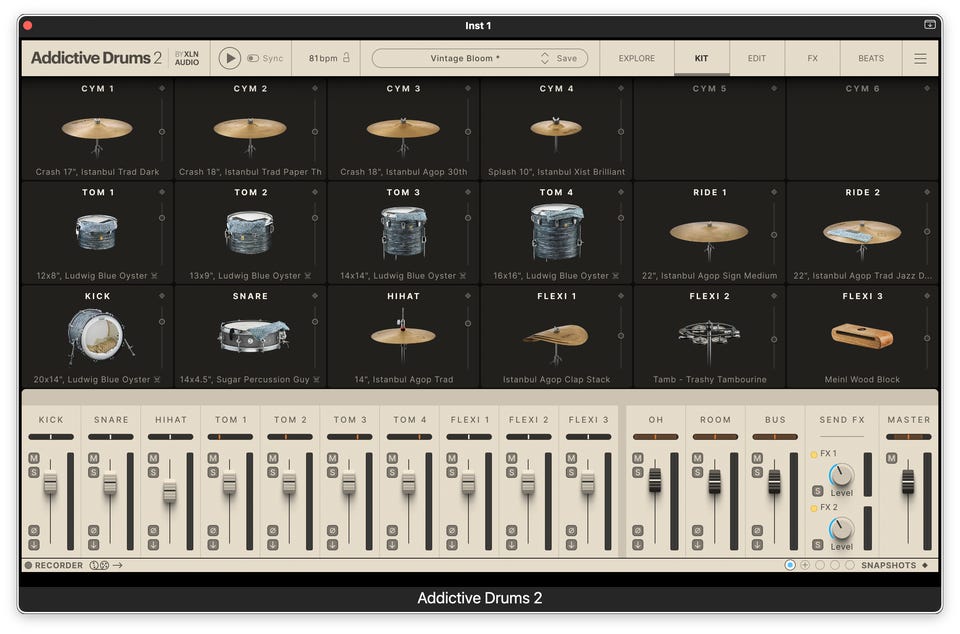This screenshot has width=960, height=634.
Task: Select the first blue snapshot slot
Action: click(790, 565)
